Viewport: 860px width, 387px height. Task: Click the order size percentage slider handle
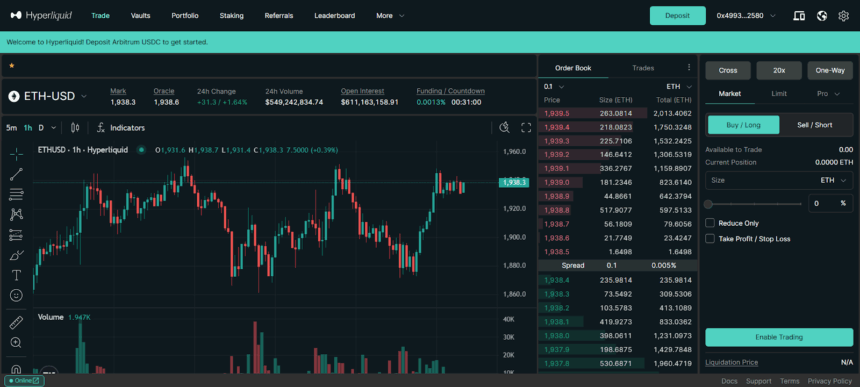point(709,204)
